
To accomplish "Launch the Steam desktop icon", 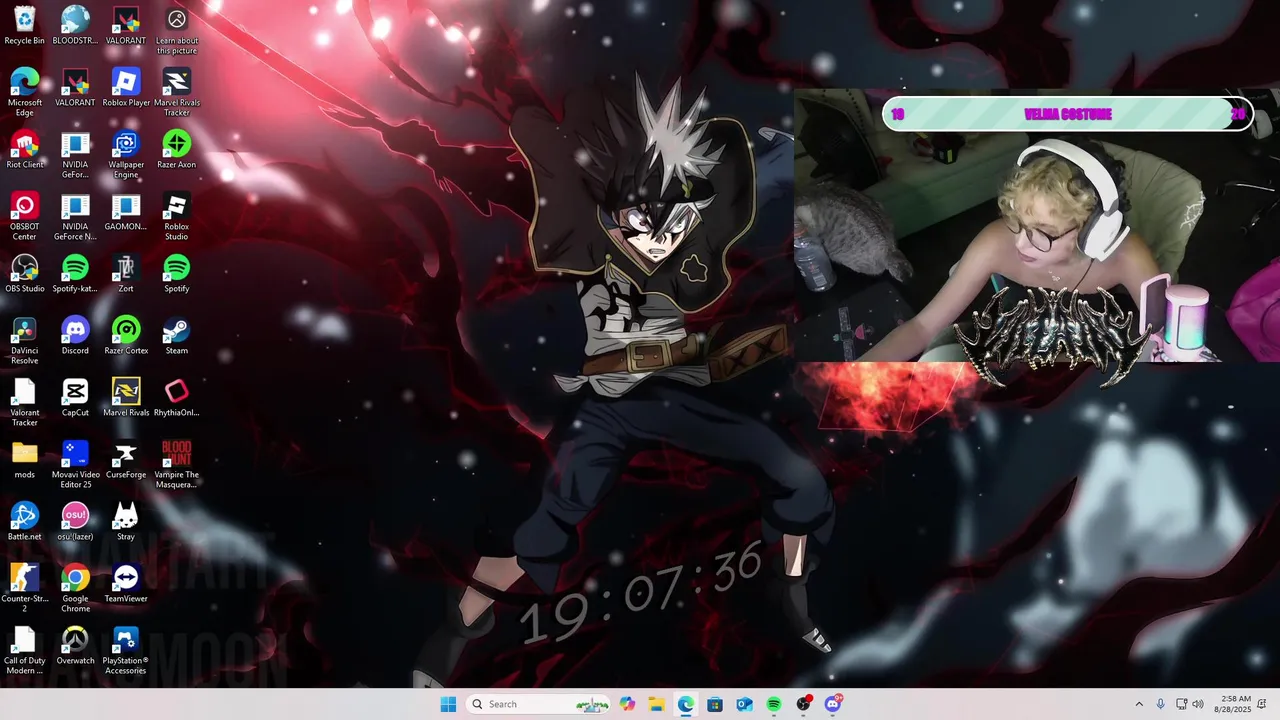I will [177, 336].
